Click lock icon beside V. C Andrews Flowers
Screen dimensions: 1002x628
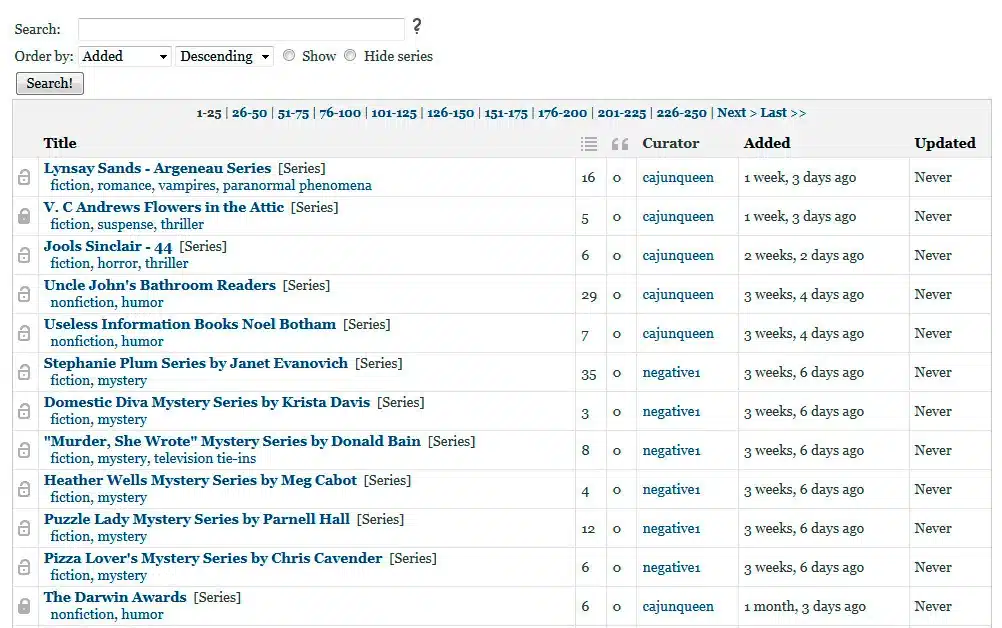[24, 216]
